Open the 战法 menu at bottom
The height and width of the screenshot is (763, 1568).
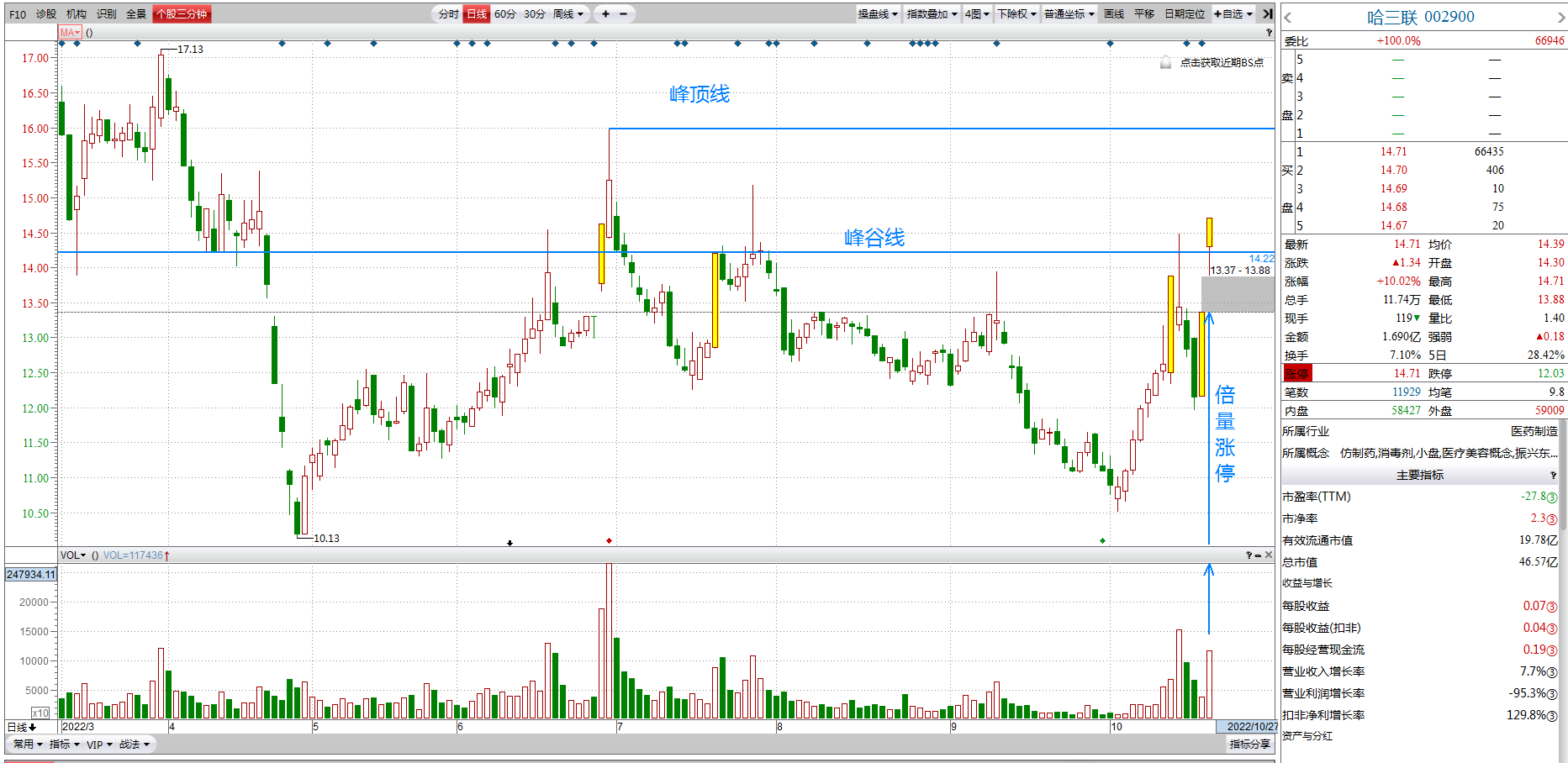pyautogui.click(x=134, y=745)
